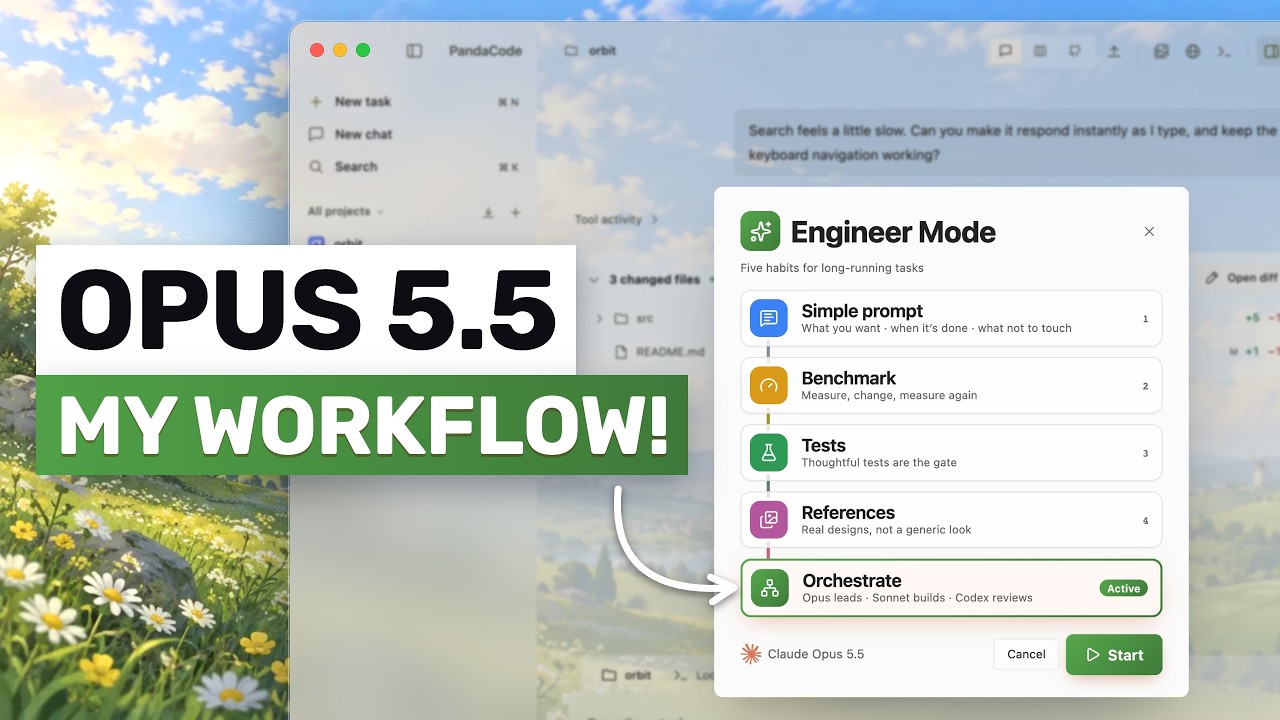Open the chat view toolbar icon
The width and height of the screenshot is (1280, 720).
(1005, 51)
